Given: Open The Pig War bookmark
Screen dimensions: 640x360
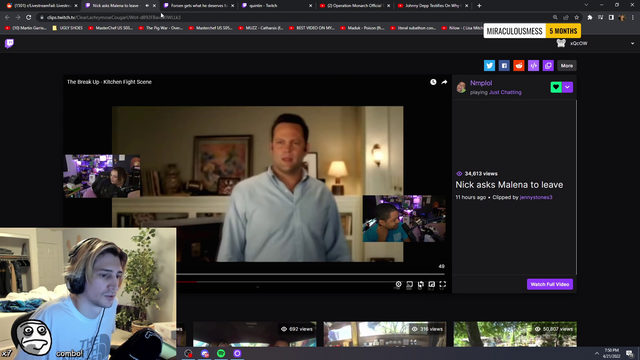Looking at the screenshot, I should click(x=160, y=28).
